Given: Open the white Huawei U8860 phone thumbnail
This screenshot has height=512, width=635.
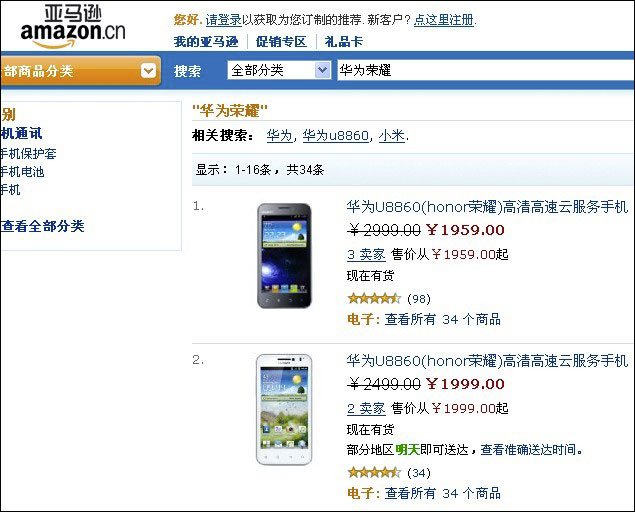Looking at the screenshot, I should click(284, 410).
